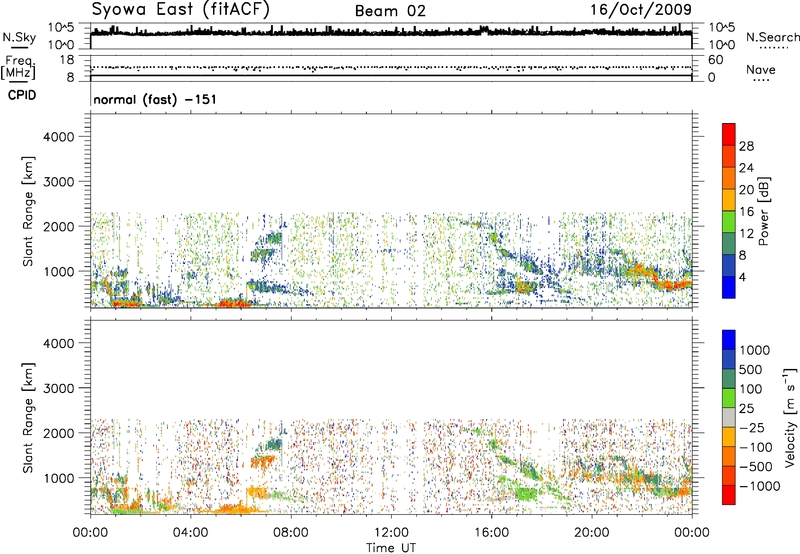
Task: Click the blue top segment of Velocity colorbar
Action: [x=729, y=340]
